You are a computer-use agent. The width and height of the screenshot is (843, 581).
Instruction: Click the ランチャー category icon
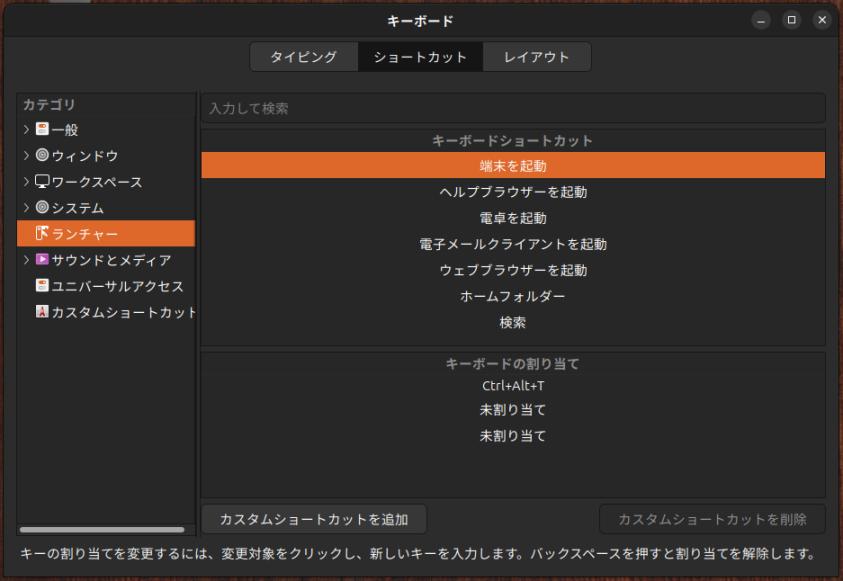(42, 233)
